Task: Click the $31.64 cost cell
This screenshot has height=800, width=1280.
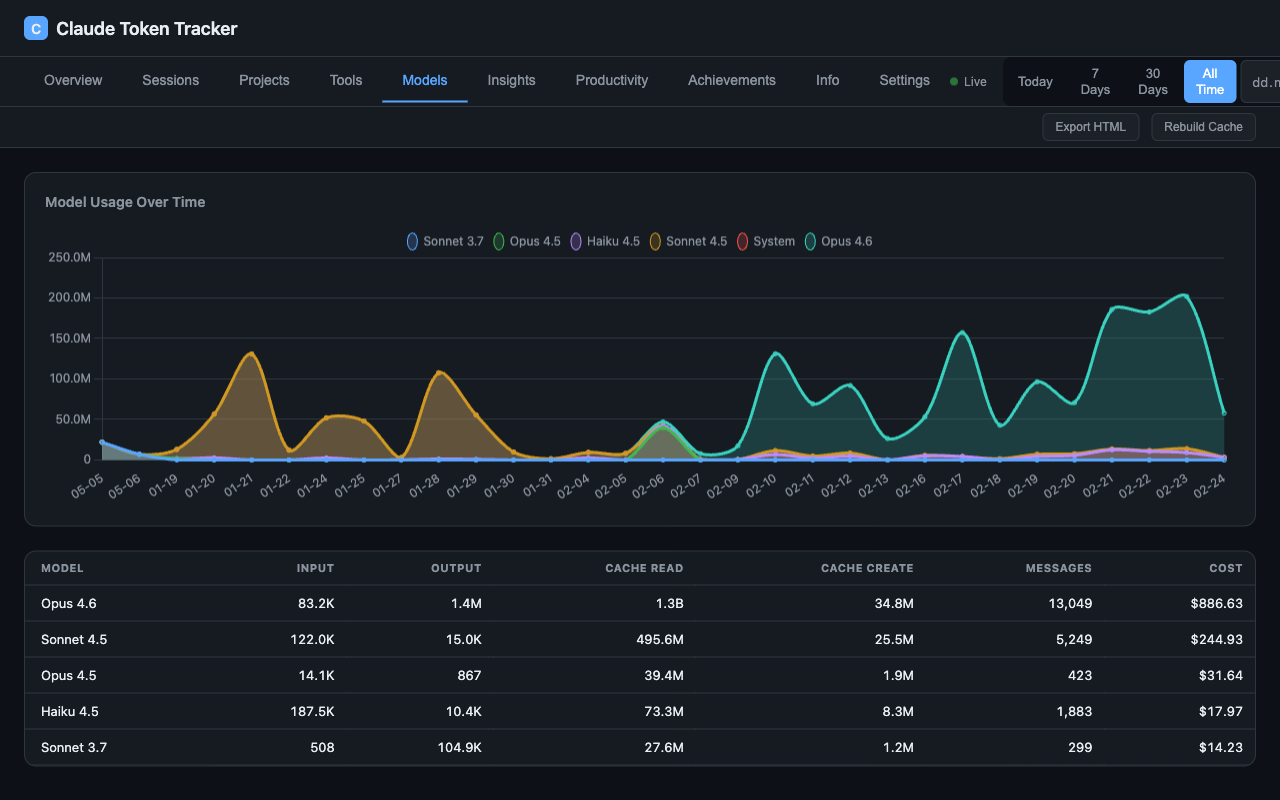Action: [1220, 675]
